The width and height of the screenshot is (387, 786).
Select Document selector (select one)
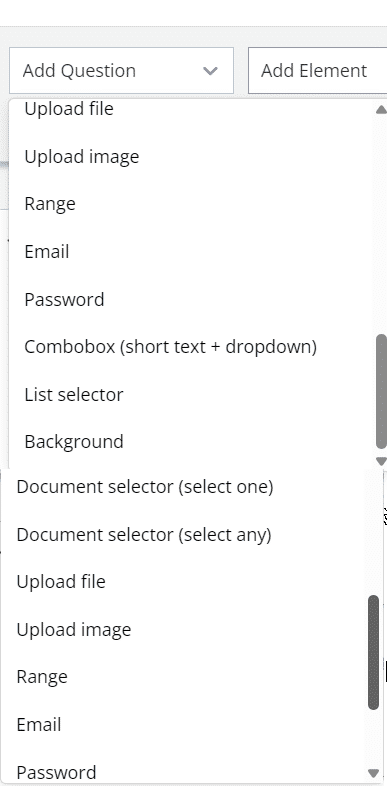144,487
